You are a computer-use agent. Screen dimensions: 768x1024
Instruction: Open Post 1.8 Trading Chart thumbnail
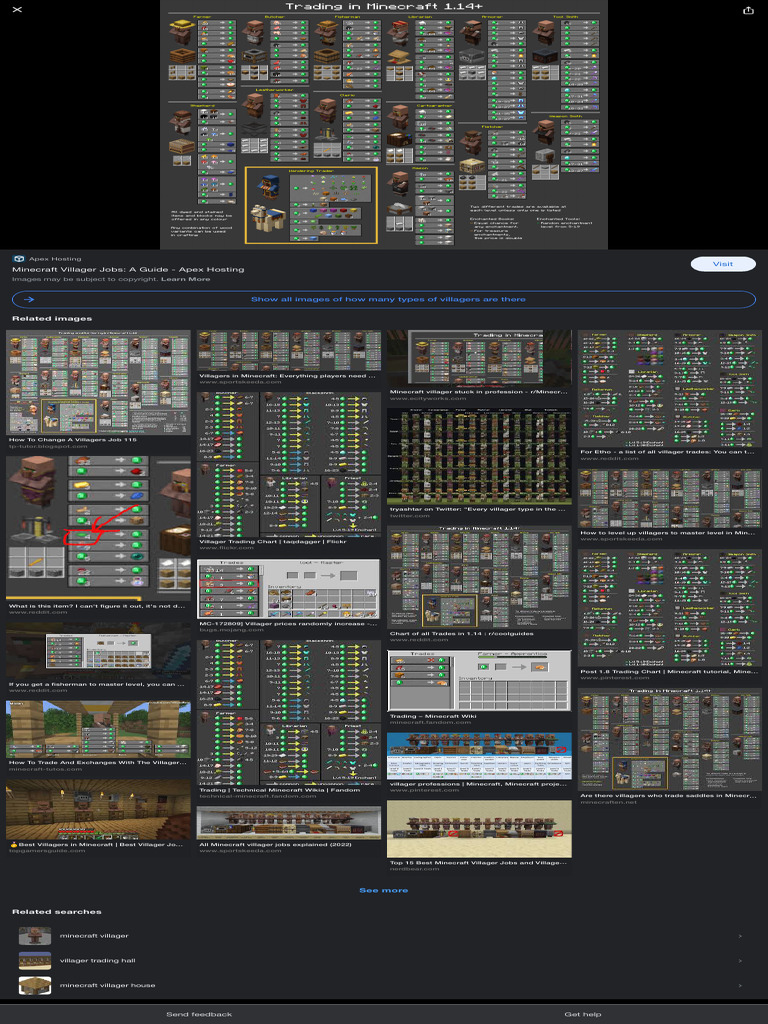[669, 608]
